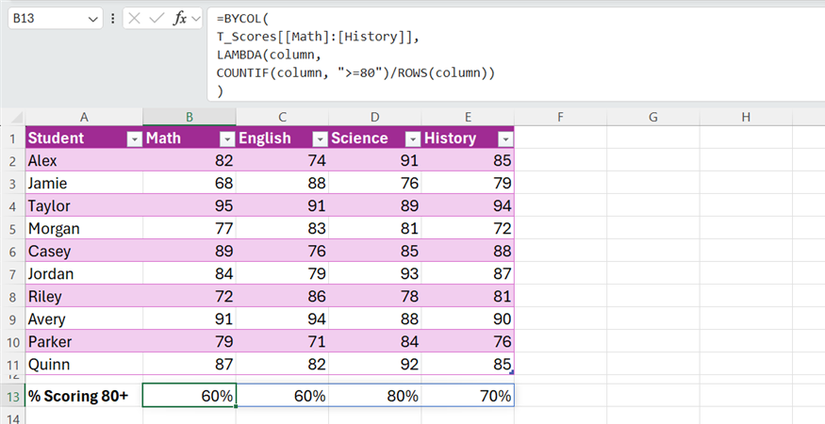Select the cell containing Jamie
Viewport: 825px width, 424px height.
[x=84, y=184]
